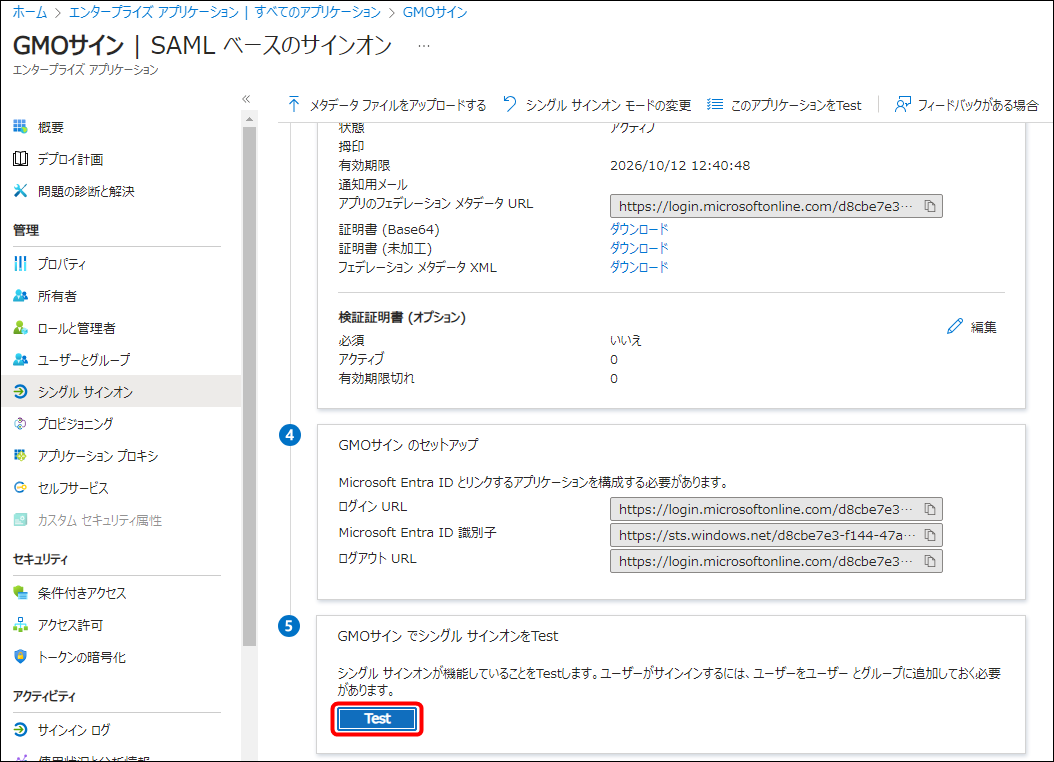
Task: Click the セルフサービス icon
Action: coord(20,488)
